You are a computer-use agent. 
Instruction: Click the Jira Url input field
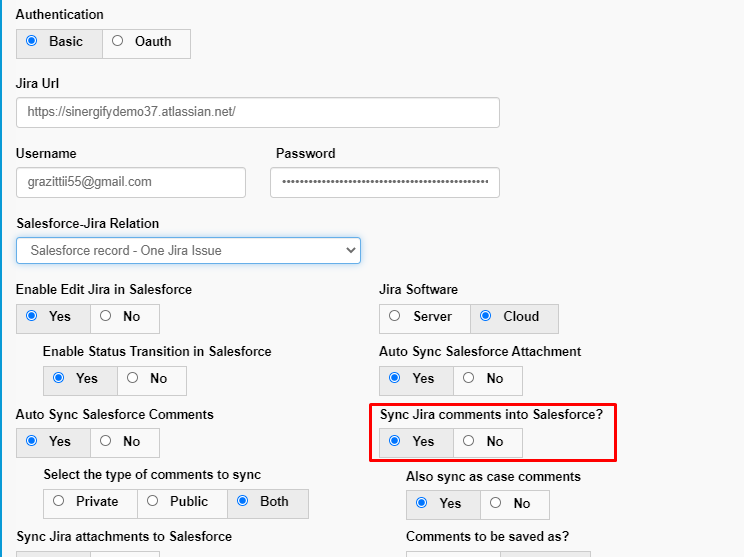pyautogui.click(x=258, y=112)
